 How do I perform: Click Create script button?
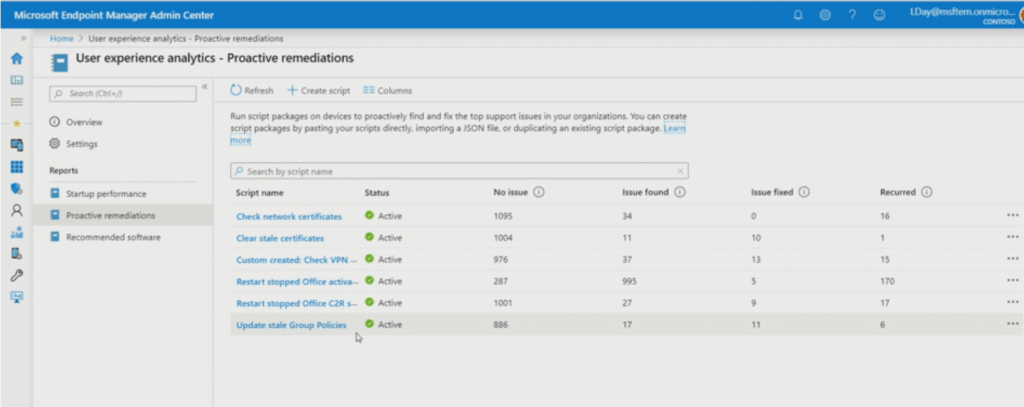[319, 91]
